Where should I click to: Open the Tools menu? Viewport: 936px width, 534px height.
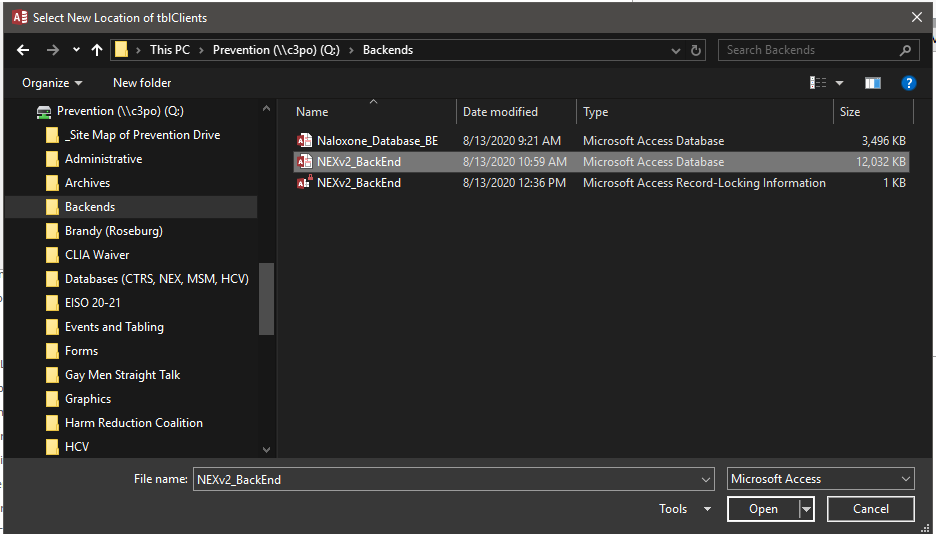click(685, 509)
